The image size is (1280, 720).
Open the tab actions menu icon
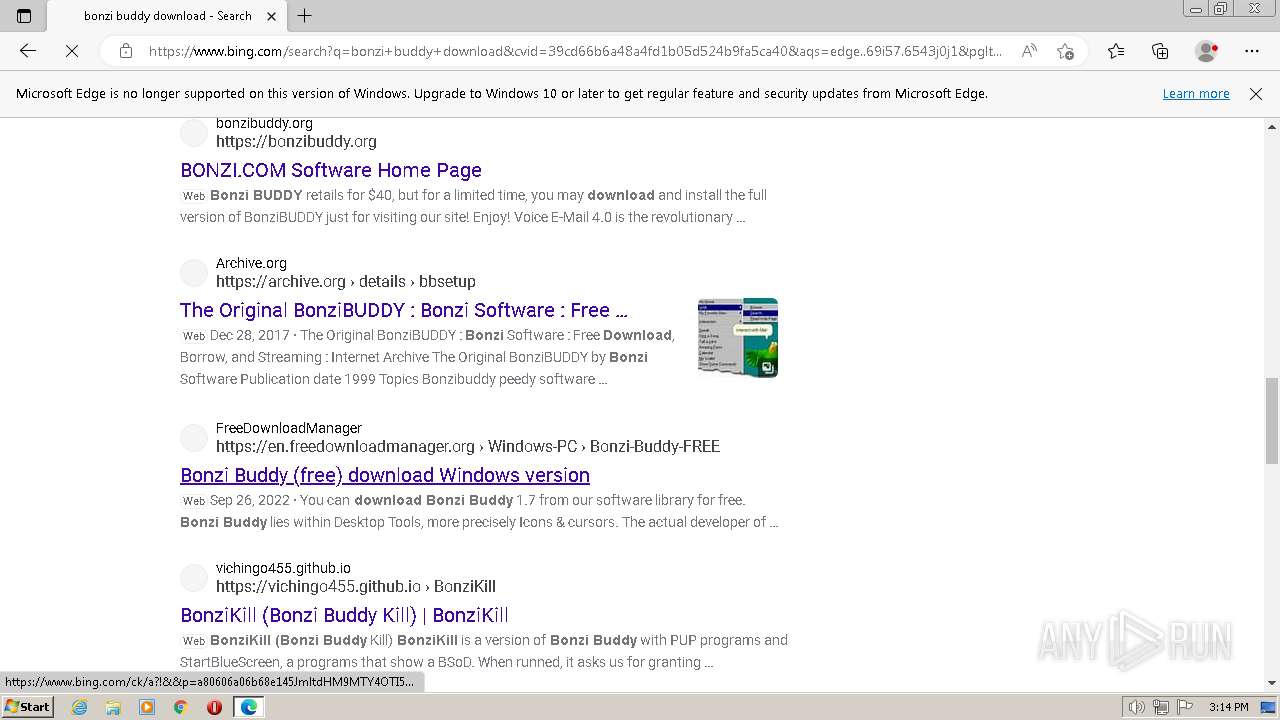point(24,16)
